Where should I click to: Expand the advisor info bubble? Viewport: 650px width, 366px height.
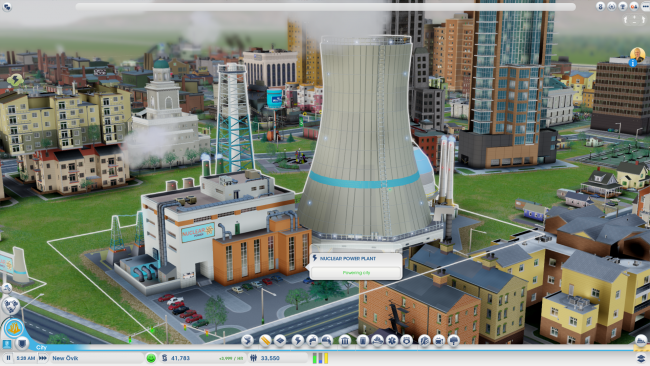(633, 63)
